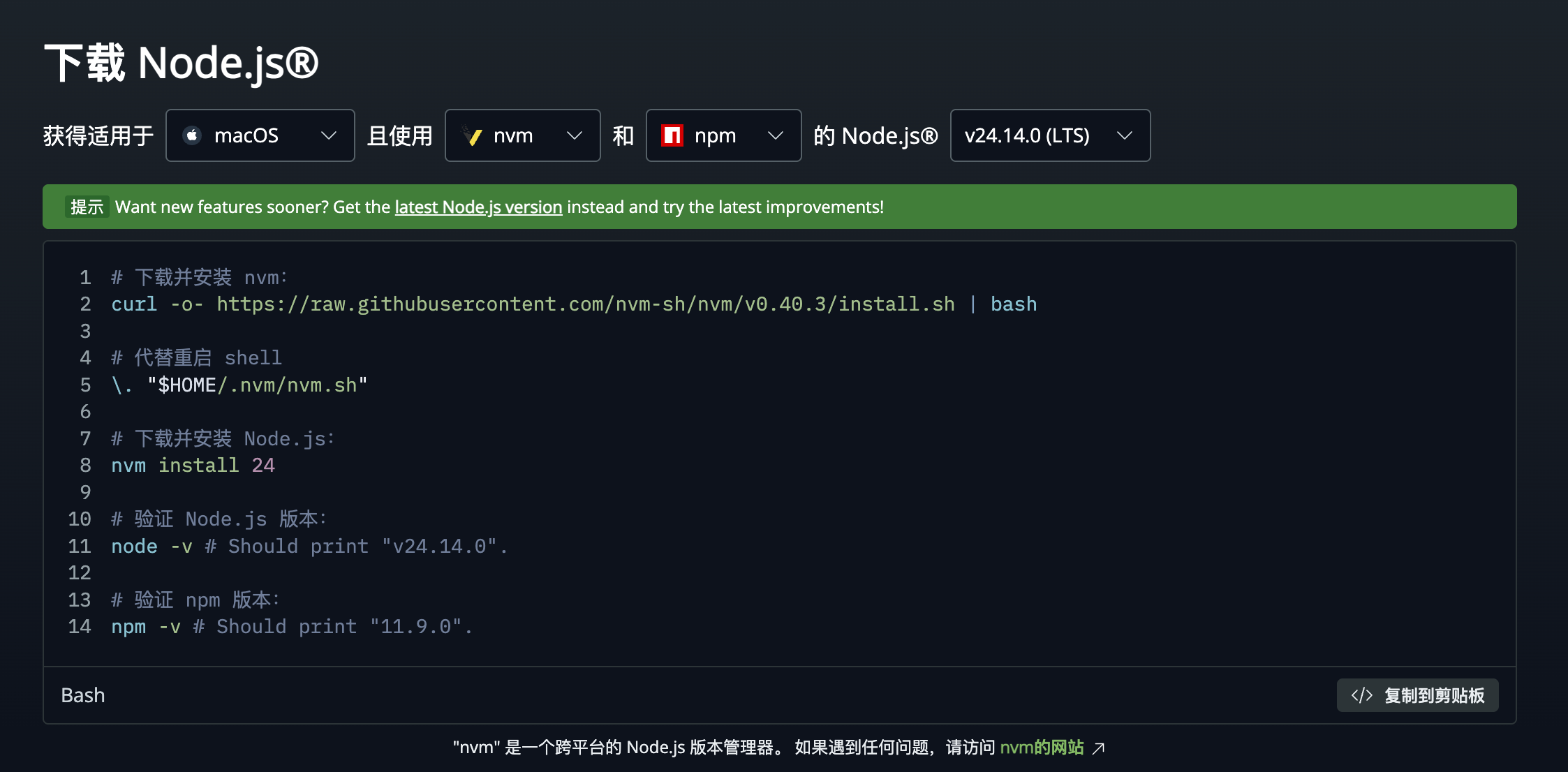This screenshot has width=1568, height=772.
Task: Click the npm -v command line
Action: 292,627
